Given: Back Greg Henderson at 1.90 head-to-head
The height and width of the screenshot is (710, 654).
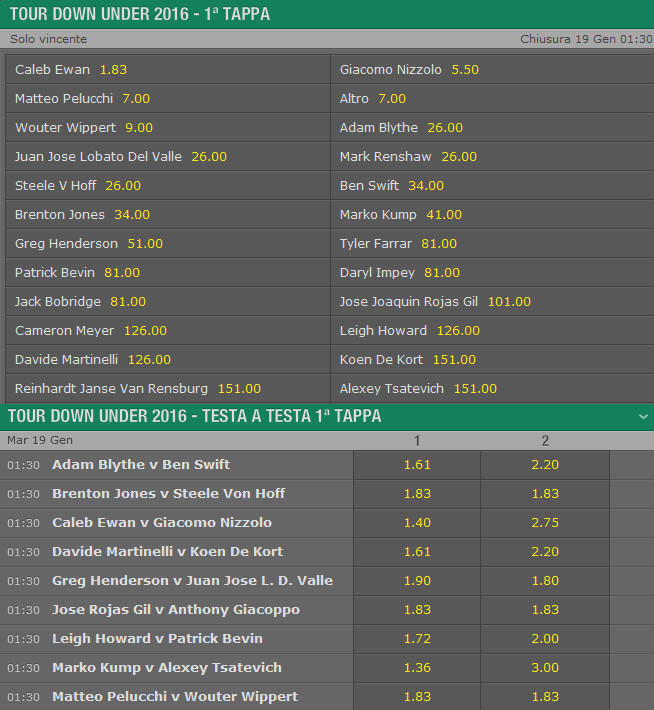Looking at the screenshot, I should click(x=417, y=580).
